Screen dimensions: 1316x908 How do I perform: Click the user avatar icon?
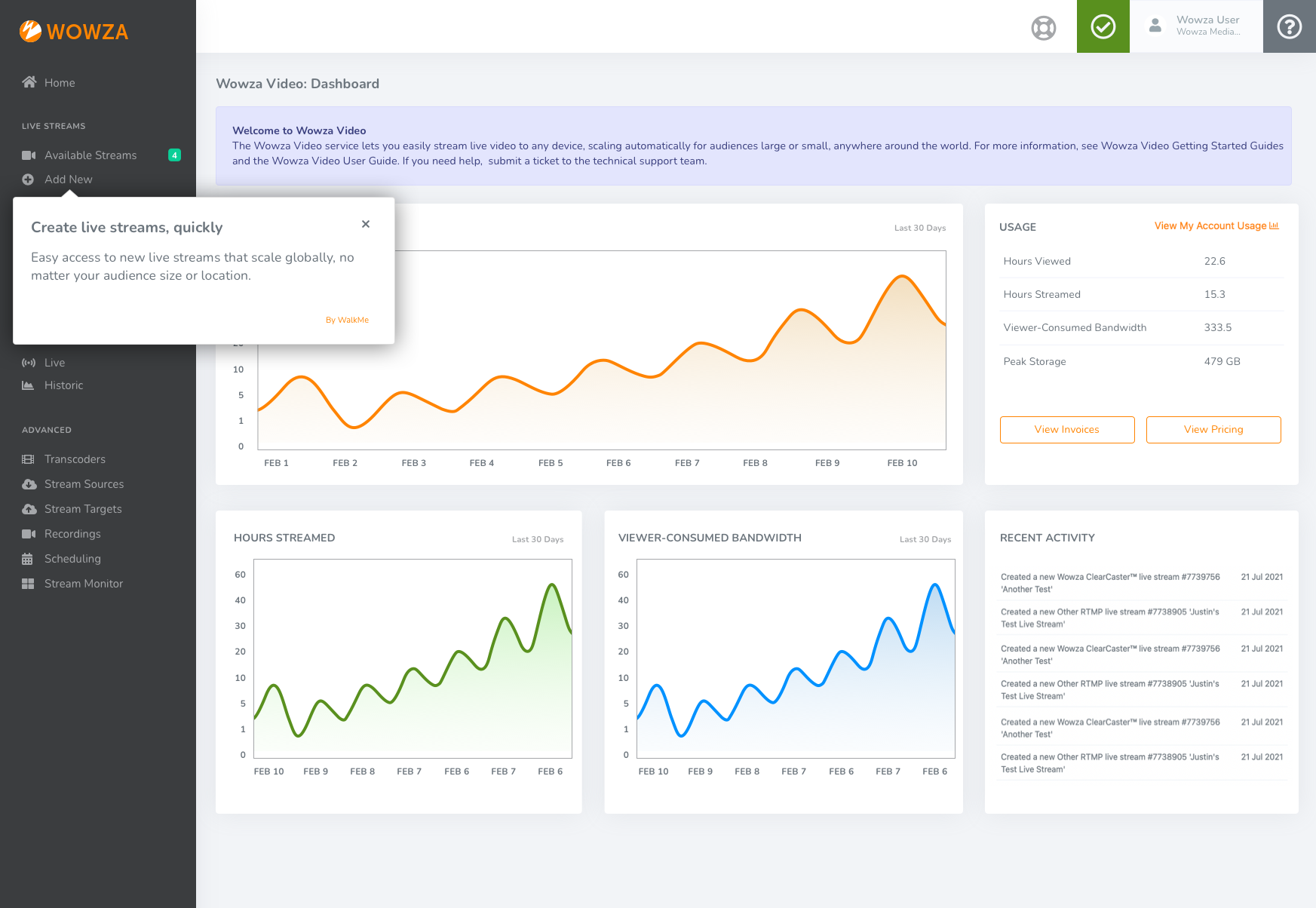(x=1155, y=26)
